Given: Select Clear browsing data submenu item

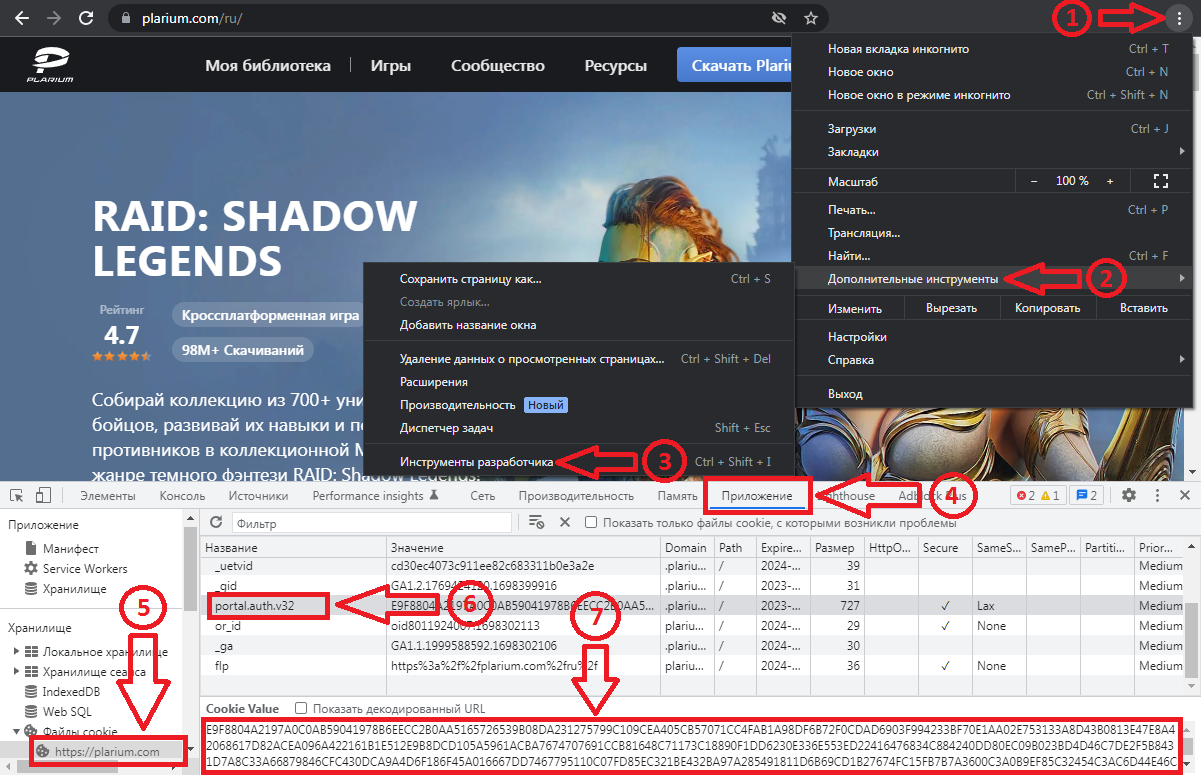Looking at the screenshot, I should click(580, 359).
